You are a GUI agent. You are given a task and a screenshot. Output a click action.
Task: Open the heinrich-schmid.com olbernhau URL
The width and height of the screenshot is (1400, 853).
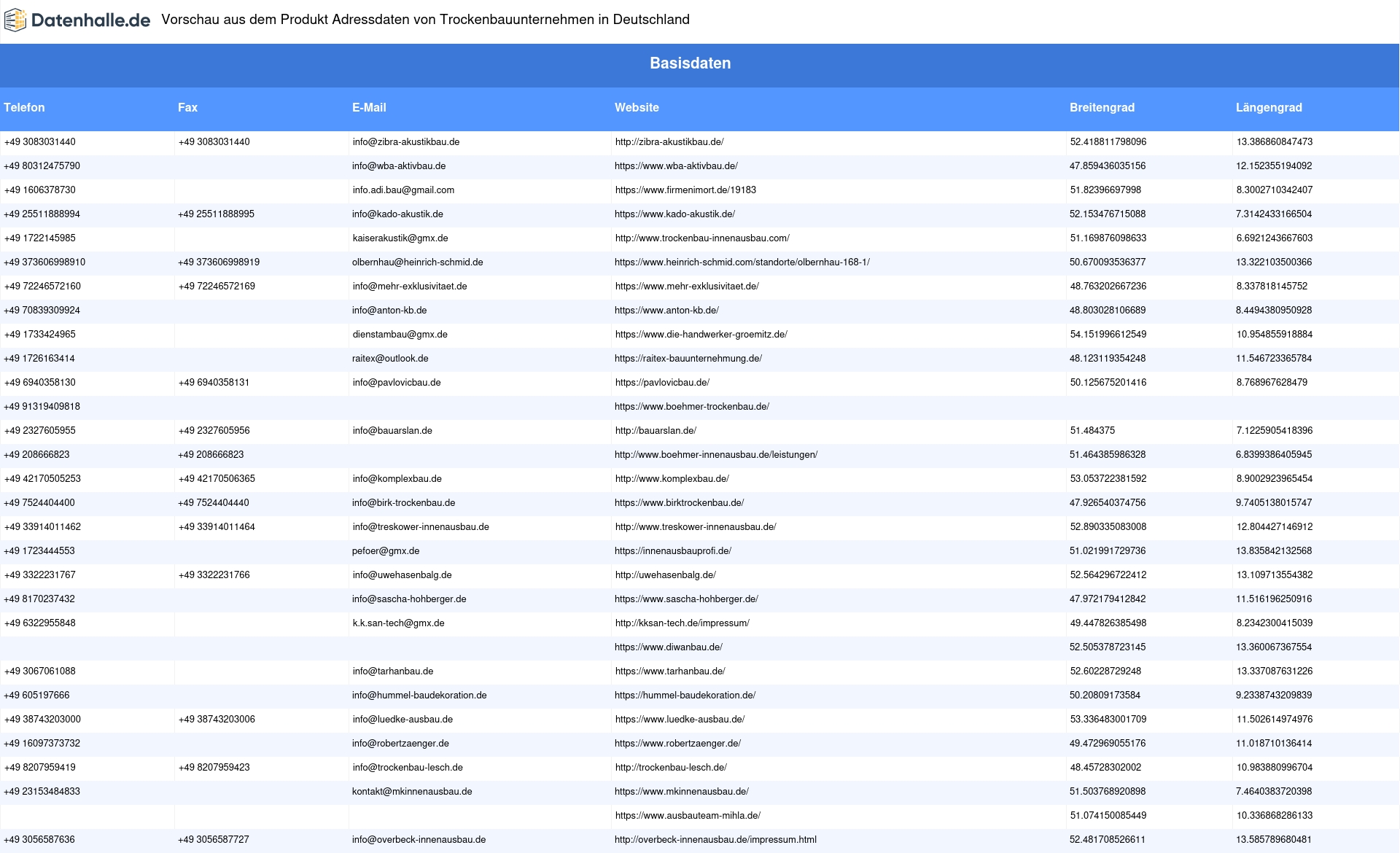pyautogui.click(x=742, y=262)
